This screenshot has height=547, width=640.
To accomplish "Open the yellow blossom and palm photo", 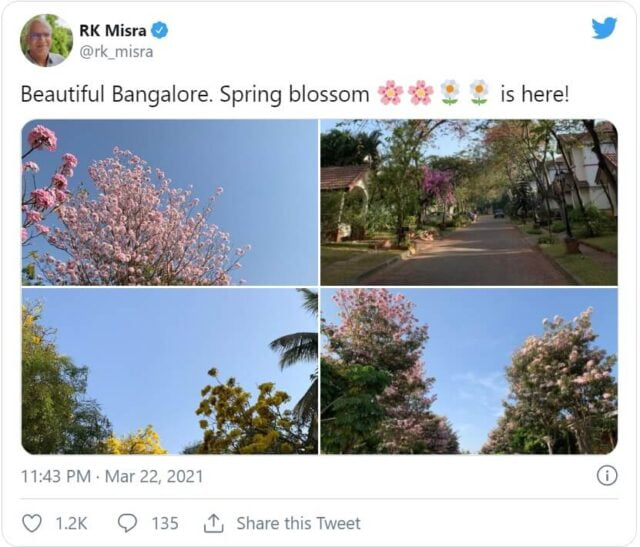I will (170, 371).
